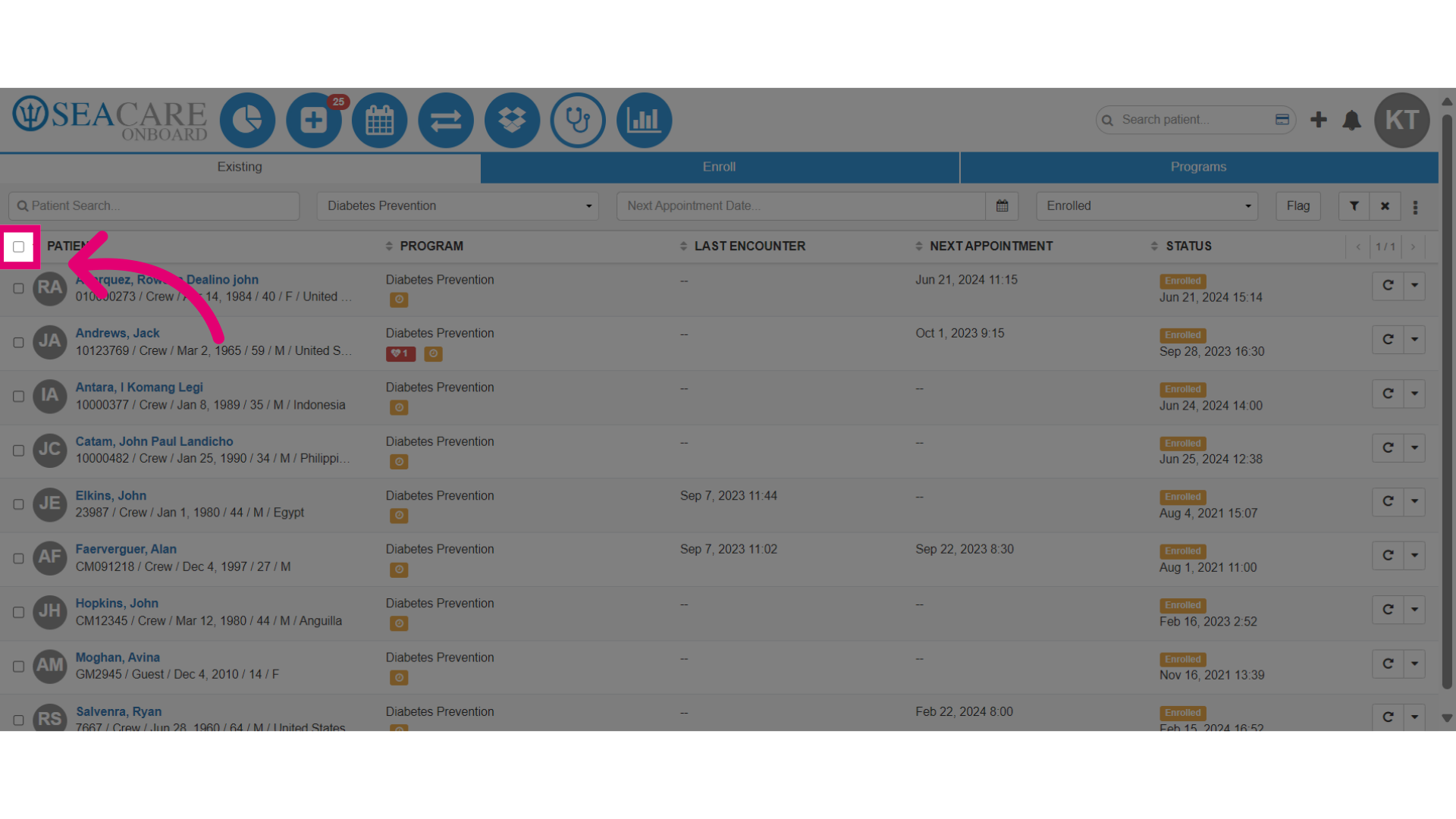Open the KT user avatar menu
1456x819 pixels.
tap(1401, 120)
